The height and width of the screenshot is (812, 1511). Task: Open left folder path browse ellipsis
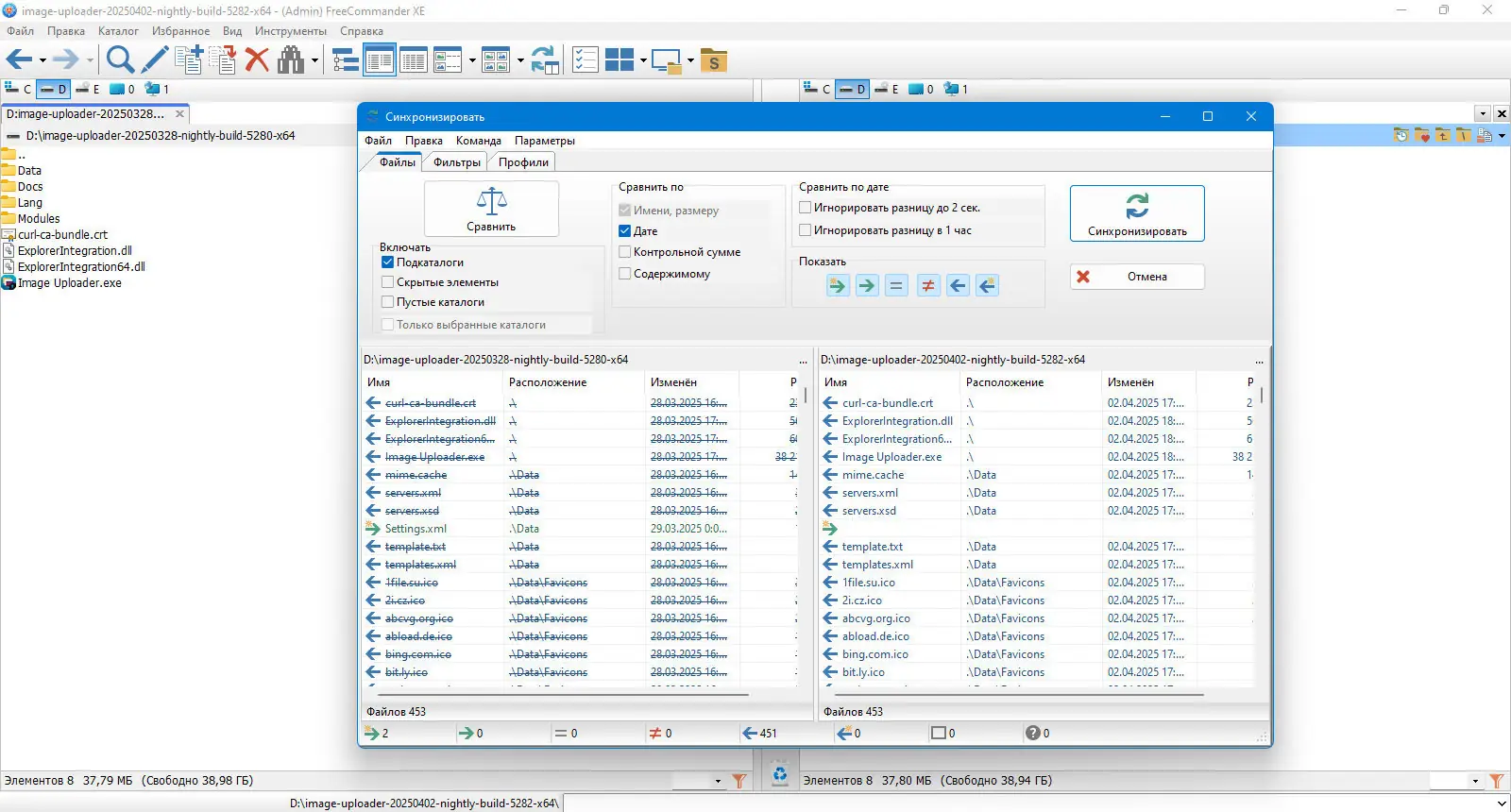tap(804, 361)
